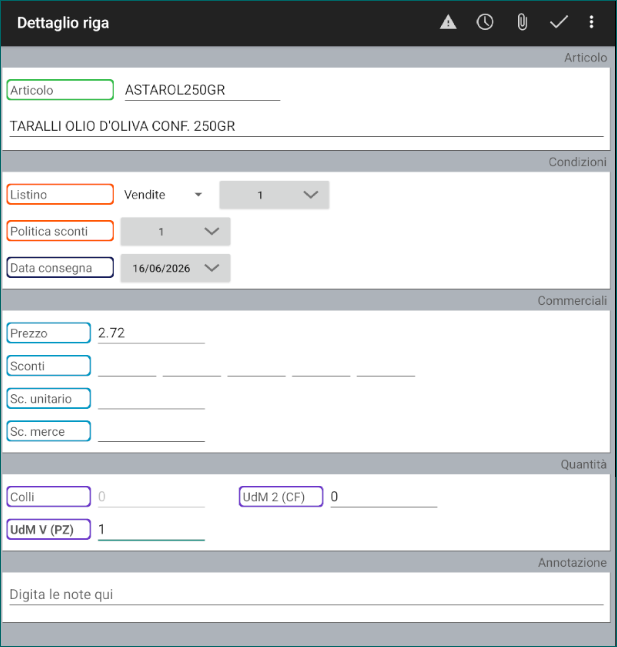The image size is (617, 647).
Task: Edit the TARALLI OLIO D'OLIVA description field
Action: [306, 126]
